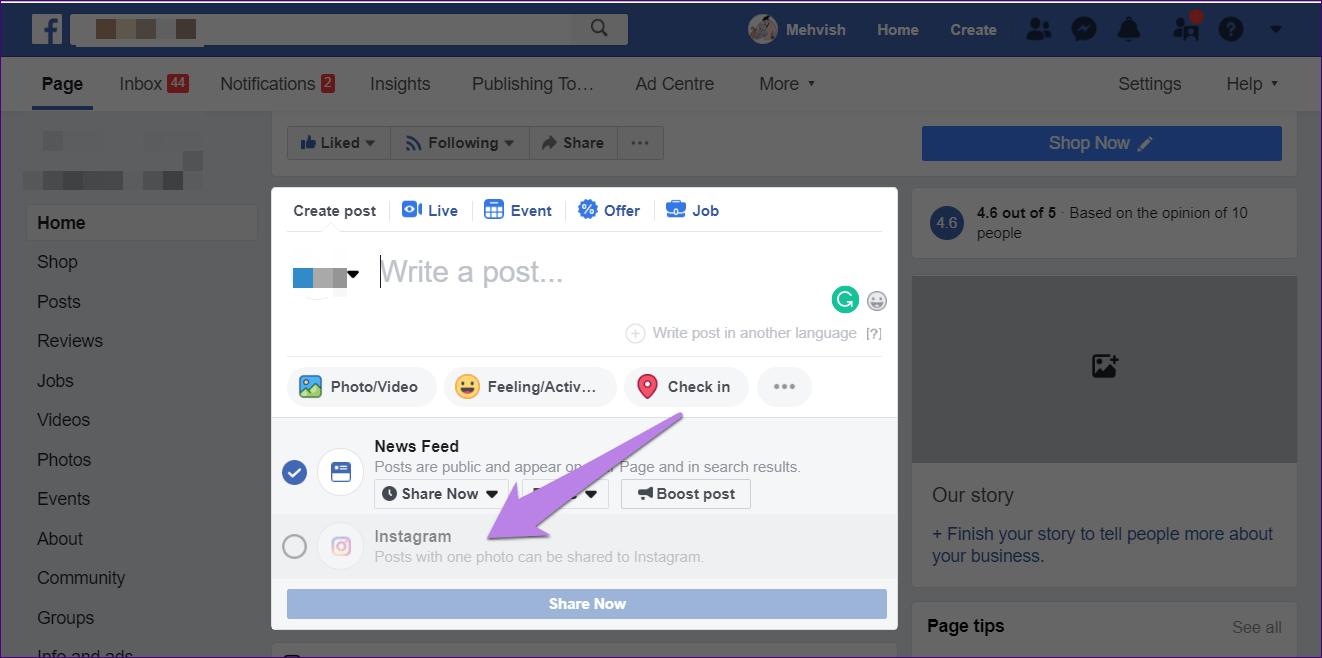Click the search magnifier icon
This screenshot has width=1322, height=658.
coord(599,29)
